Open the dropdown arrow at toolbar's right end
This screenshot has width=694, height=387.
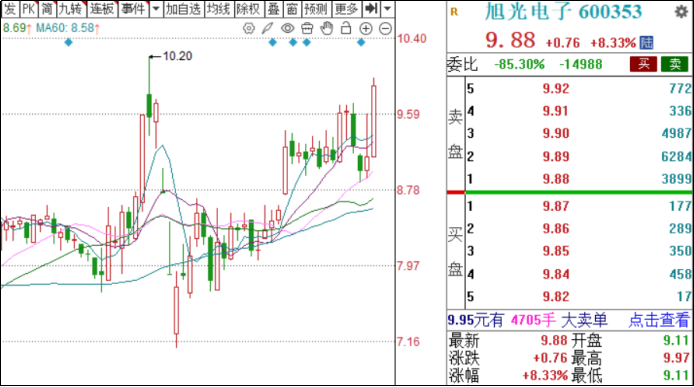click(387, 8)
